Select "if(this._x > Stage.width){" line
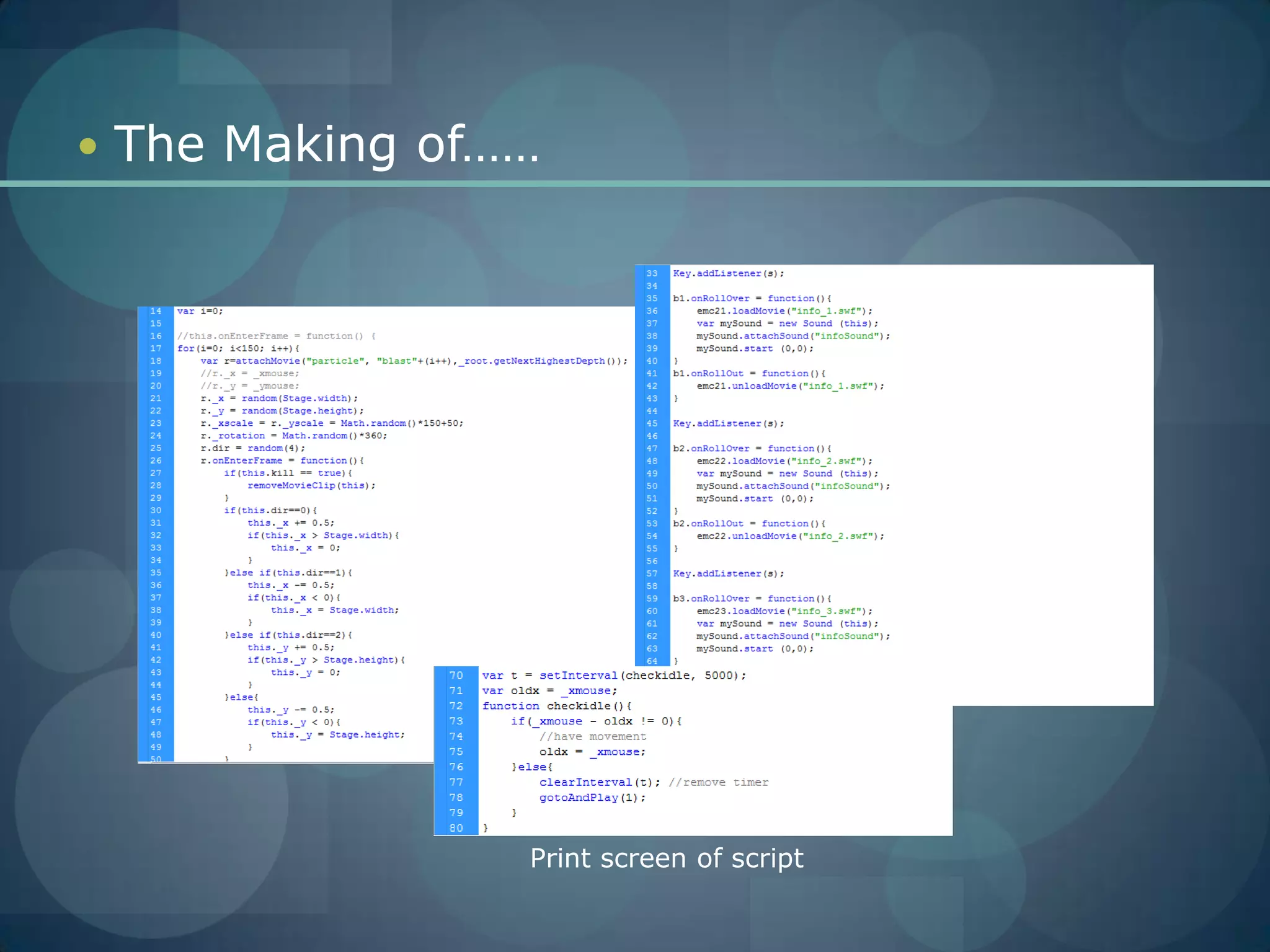 [x=323, y=535]
